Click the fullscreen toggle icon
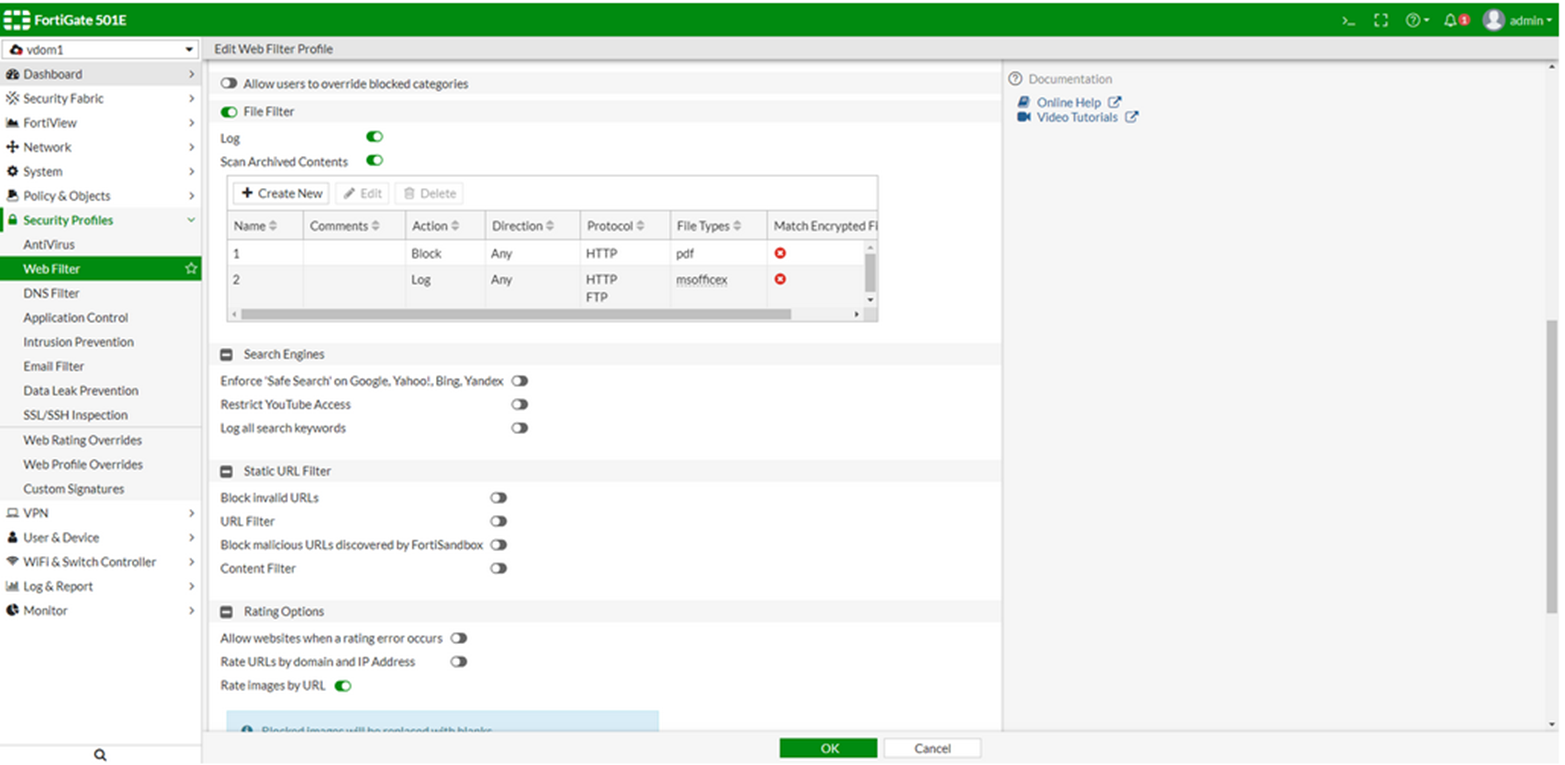The height and width of the screenshot is (765, 1565). pos(1381,20)
